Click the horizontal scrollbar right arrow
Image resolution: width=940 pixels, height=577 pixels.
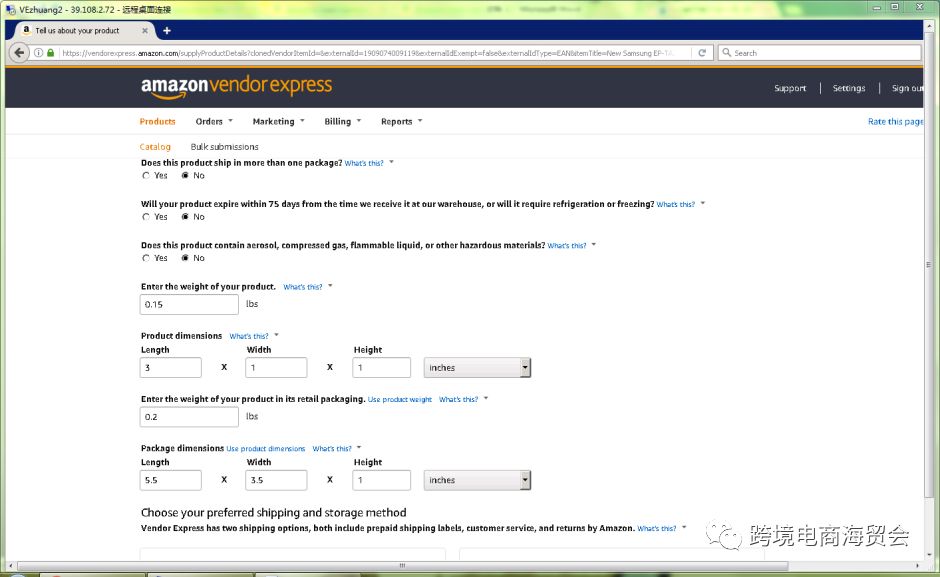click(x=917, y=566)
